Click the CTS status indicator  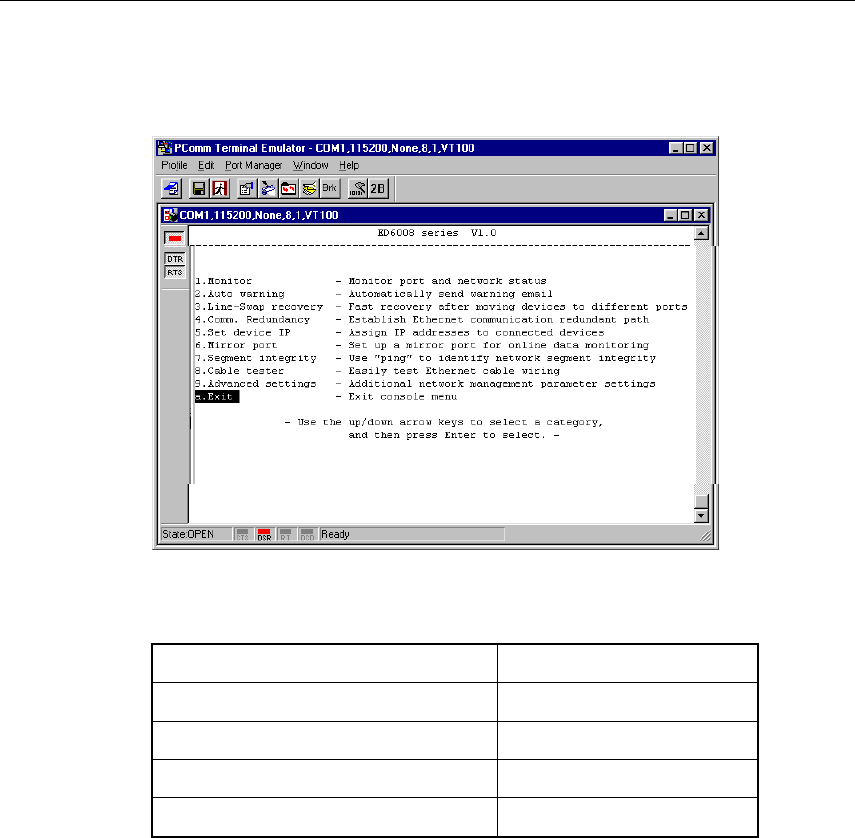click(x=243, y=534)
